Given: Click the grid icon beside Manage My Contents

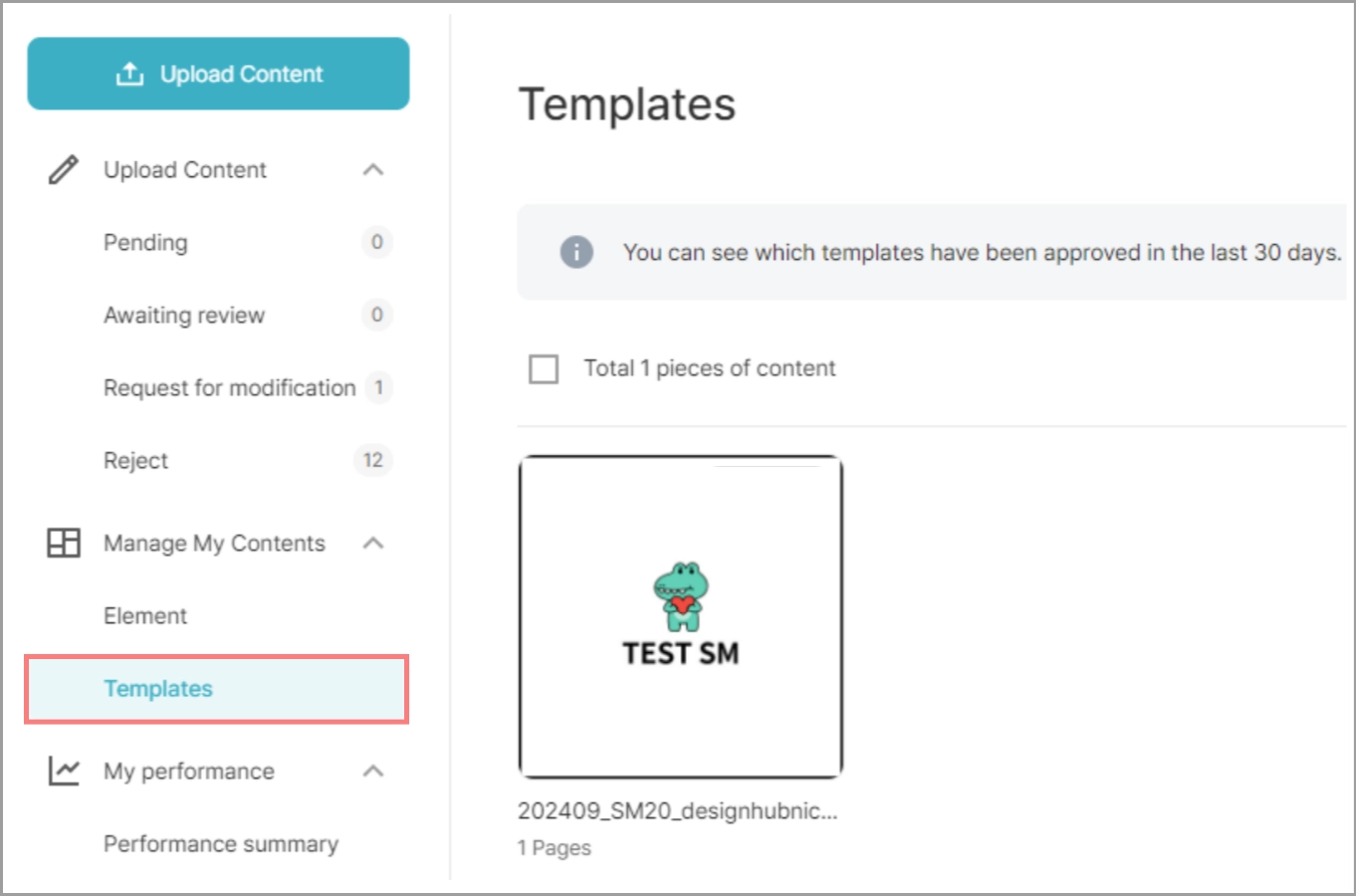Looking at the screenshot, I should [64, 543].
